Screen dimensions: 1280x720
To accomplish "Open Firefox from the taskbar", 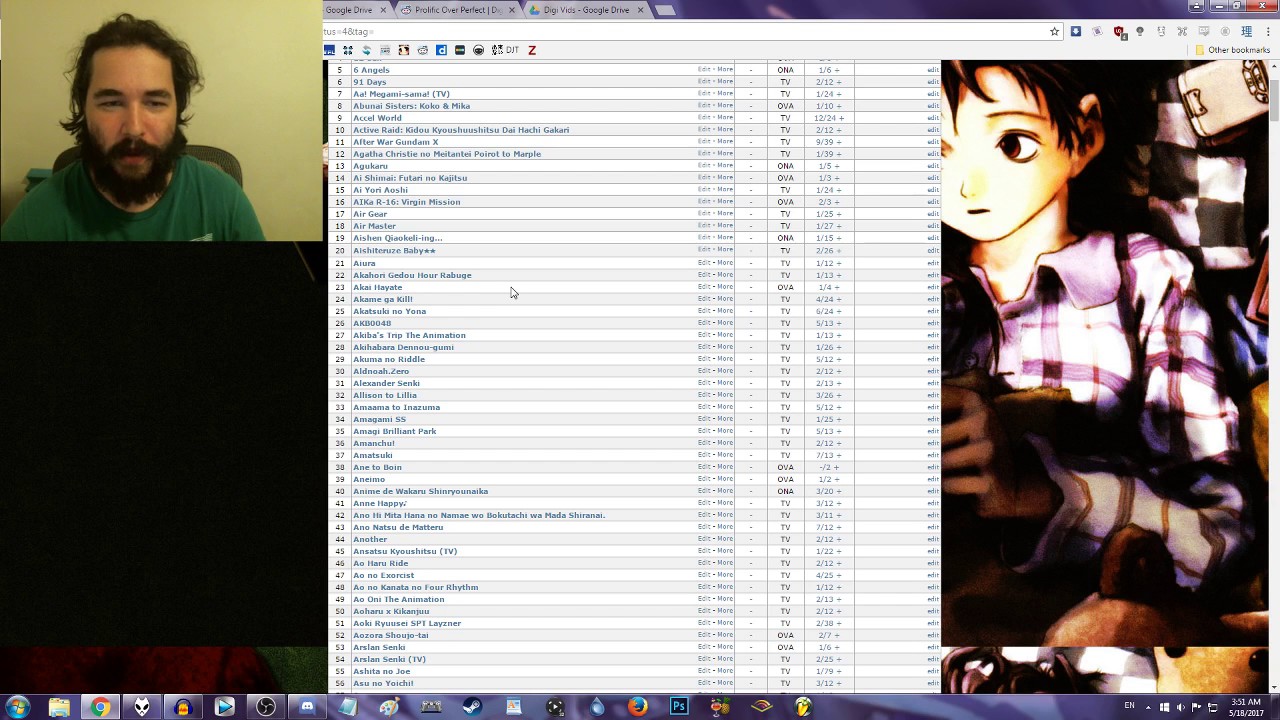I will coord(638,707).
